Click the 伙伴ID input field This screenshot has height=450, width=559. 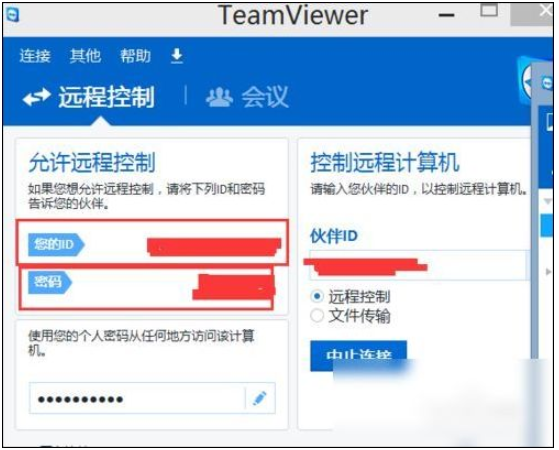pyautogui.click(x=418, y=265)
